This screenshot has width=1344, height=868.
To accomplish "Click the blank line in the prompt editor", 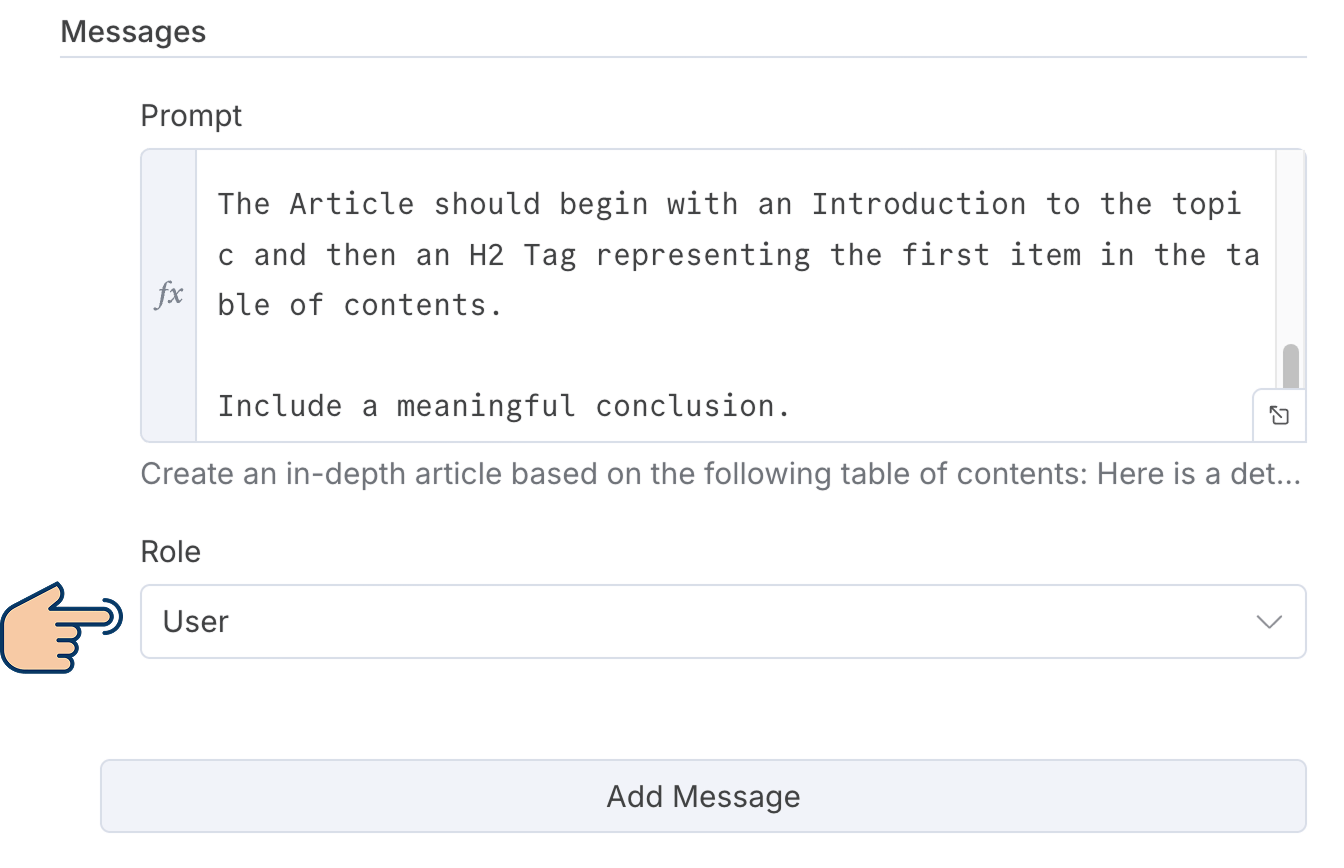I will pyautogui.click(x=700, y=356).
